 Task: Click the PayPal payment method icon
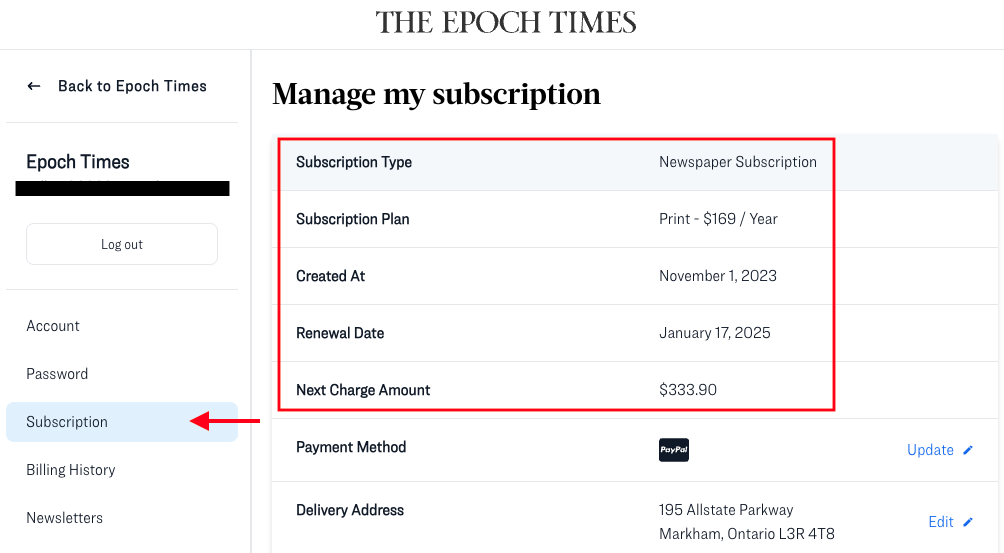[674, 450]
